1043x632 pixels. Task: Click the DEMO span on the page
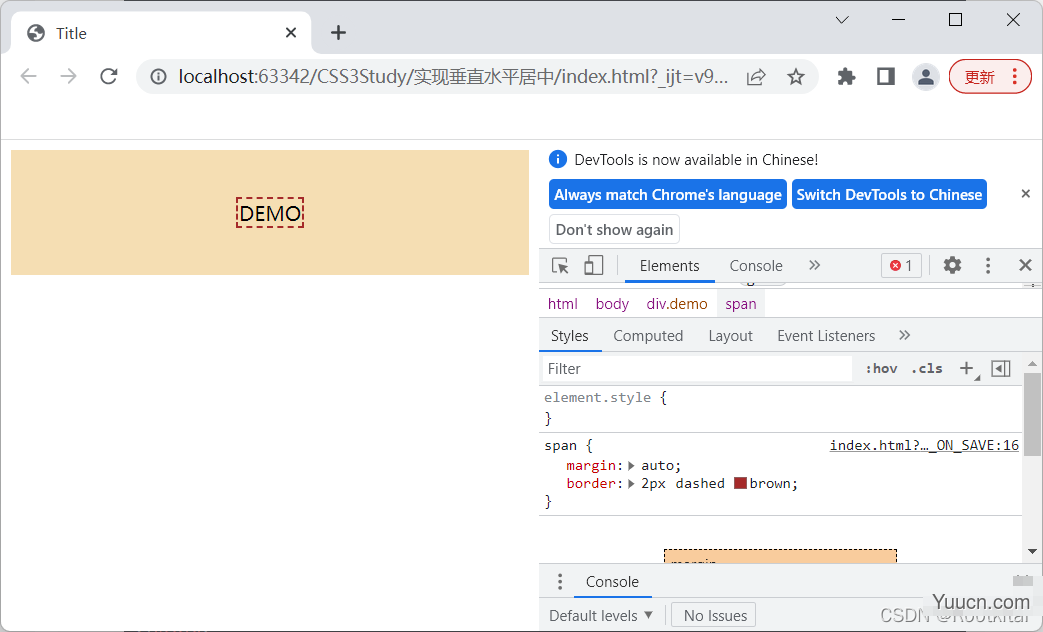[x=270, y=213]
